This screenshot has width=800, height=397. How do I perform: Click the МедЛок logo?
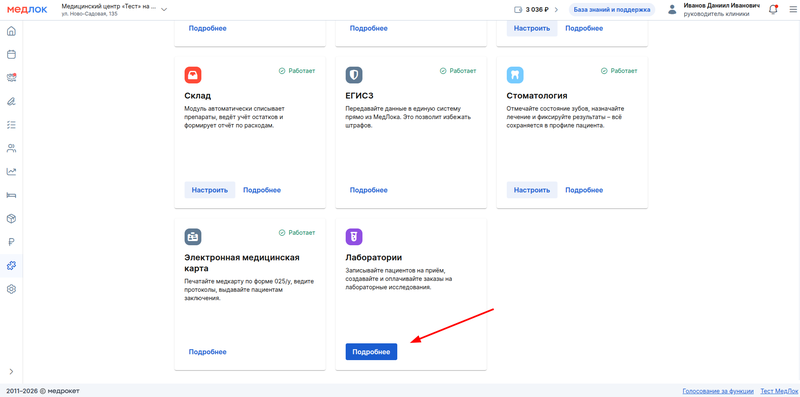[x=27, y=9]
